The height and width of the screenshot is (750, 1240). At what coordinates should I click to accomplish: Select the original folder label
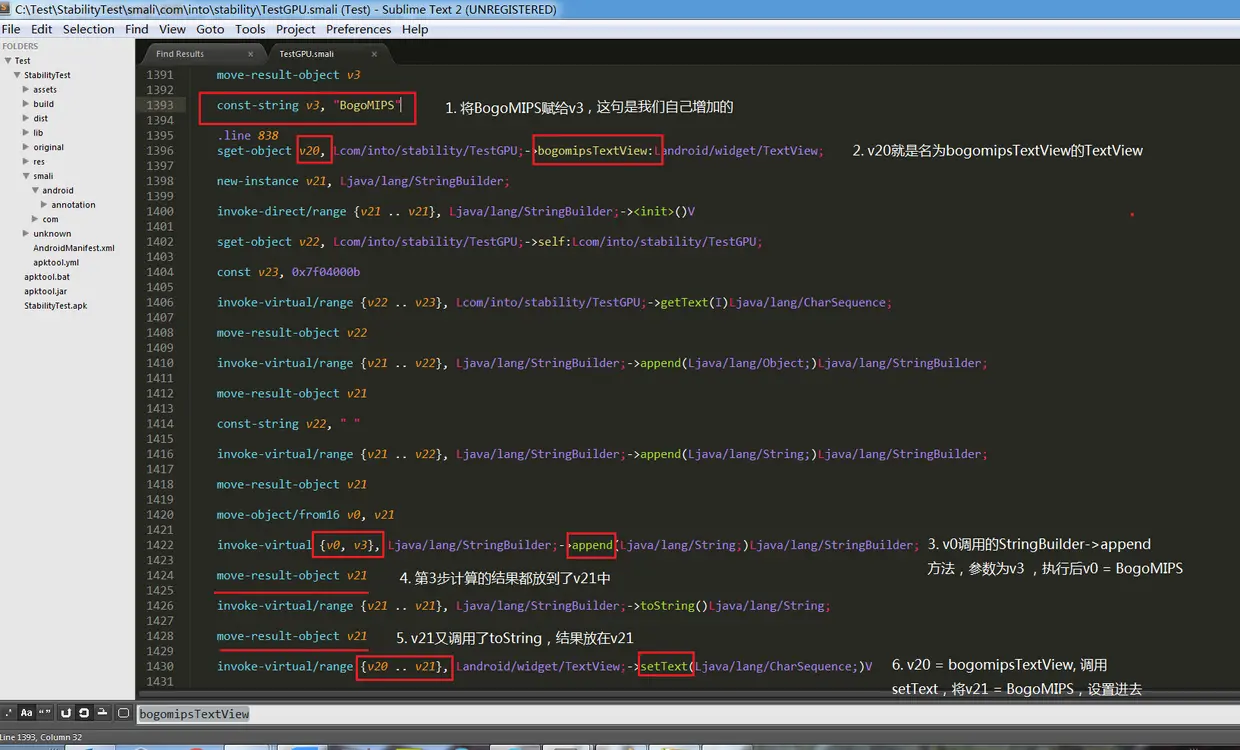48,147
